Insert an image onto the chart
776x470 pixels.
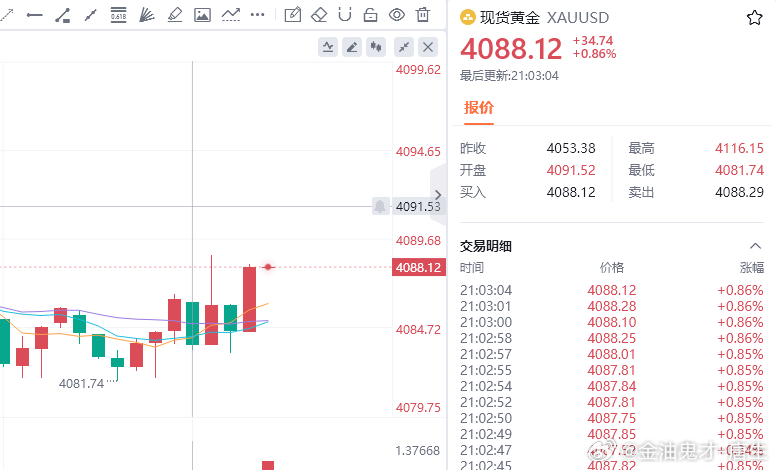[202, 15]
